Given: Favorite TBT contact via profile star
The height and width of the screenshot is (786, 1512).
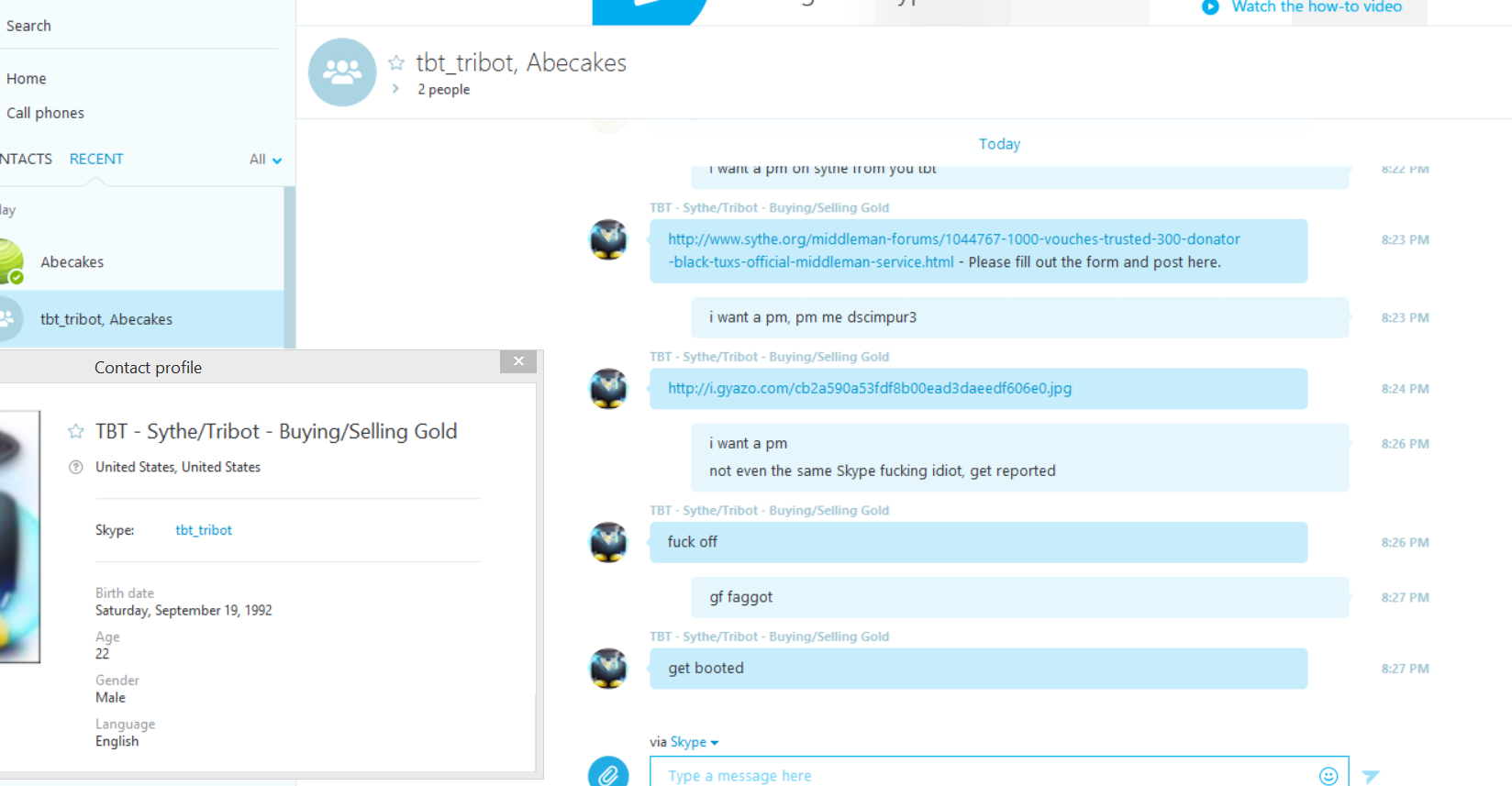Looking at the screenshot, I should [76, 431].
